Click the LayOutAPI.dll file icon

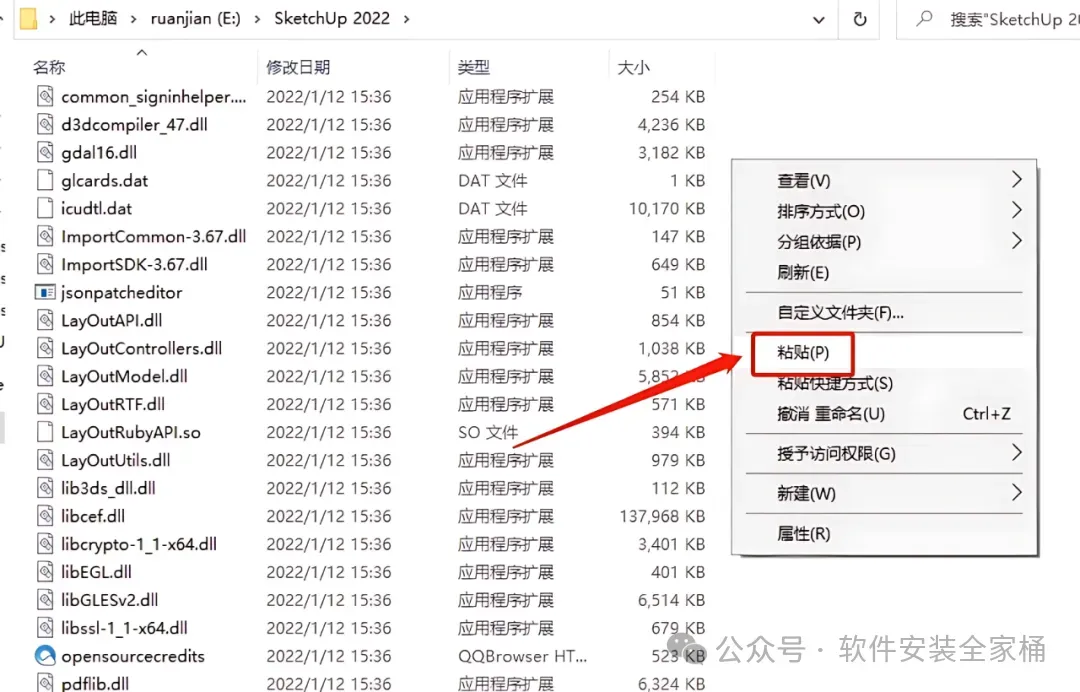point(45,320)
